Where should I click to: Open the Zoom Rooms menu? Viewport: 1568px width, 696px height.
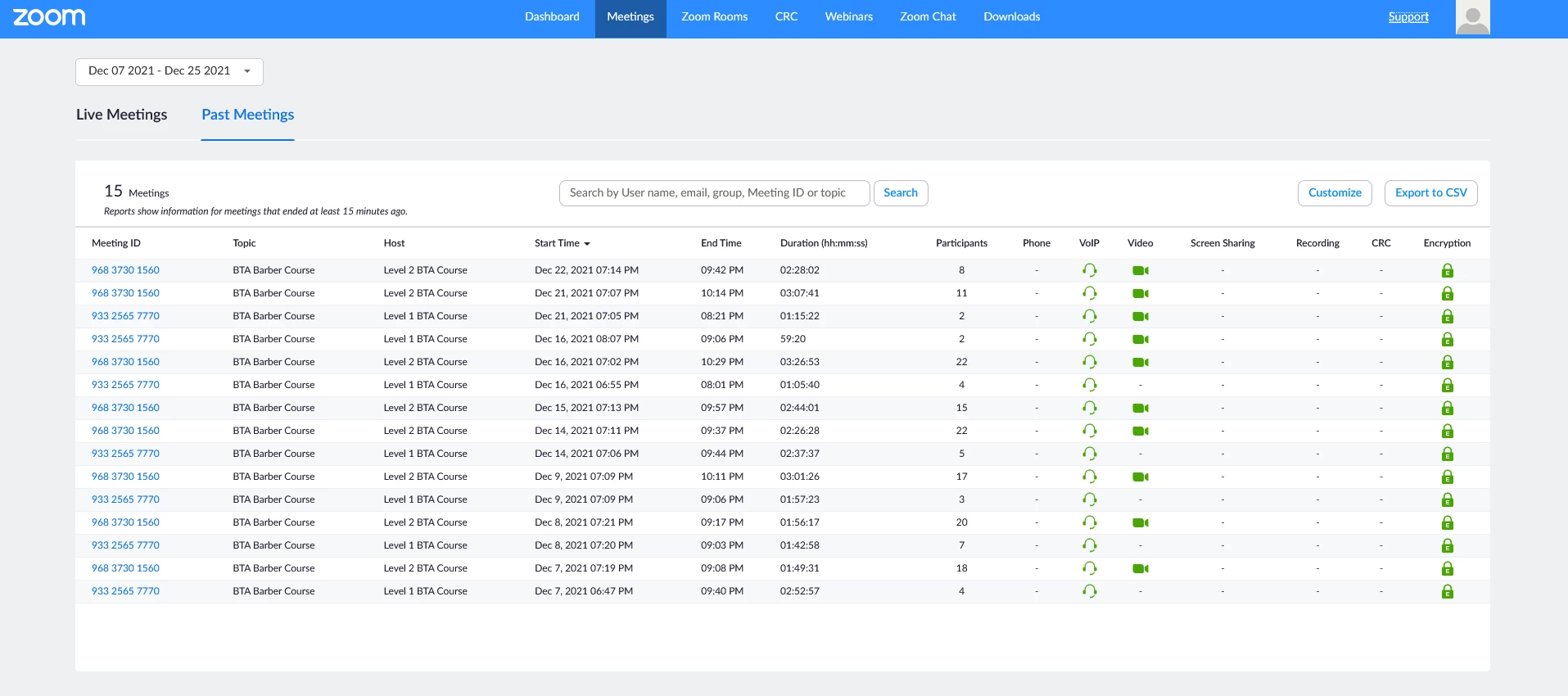coord(715,17)
